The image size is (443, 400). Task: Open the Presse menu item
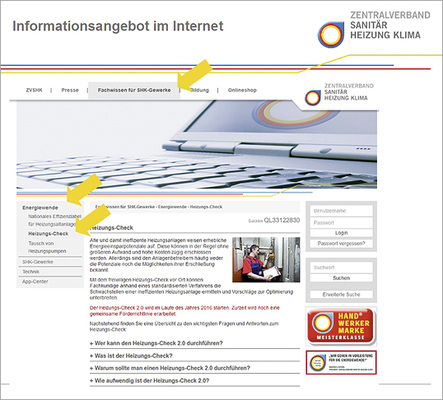pos(70,90)
